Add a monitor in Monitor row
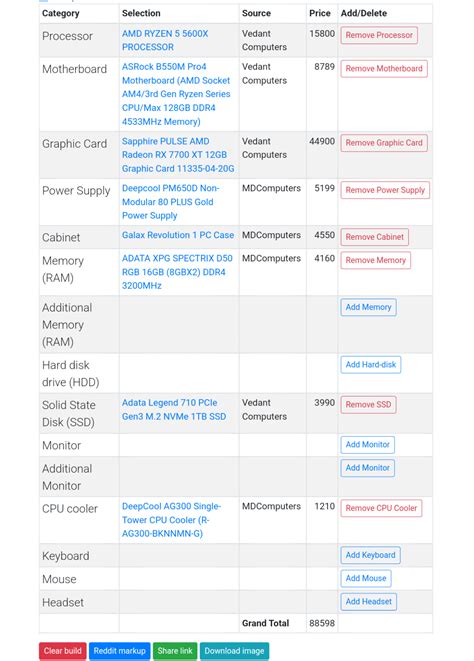 [x=367, y=445]
